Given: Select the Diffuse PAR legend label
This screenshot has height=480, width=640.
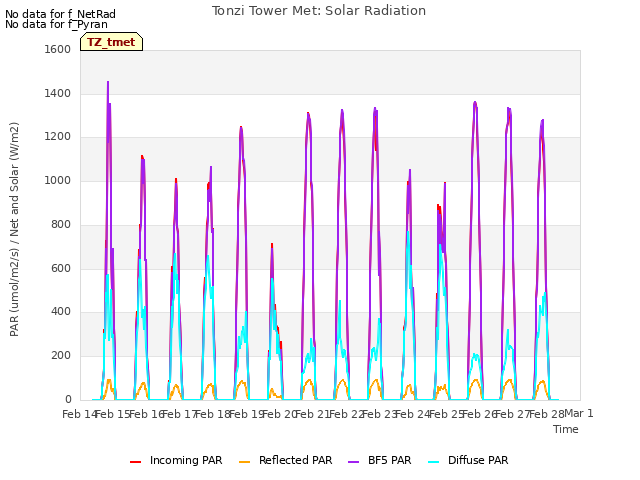Looking at the screenshot, I should [478, 460].
